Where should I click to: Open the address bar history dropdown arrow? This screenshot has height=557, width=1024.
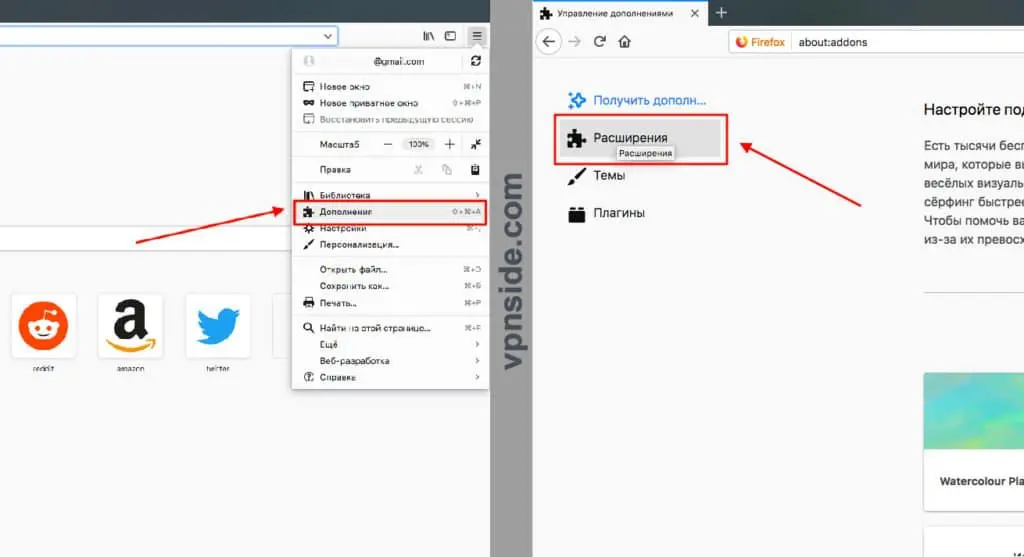(329, 36)
